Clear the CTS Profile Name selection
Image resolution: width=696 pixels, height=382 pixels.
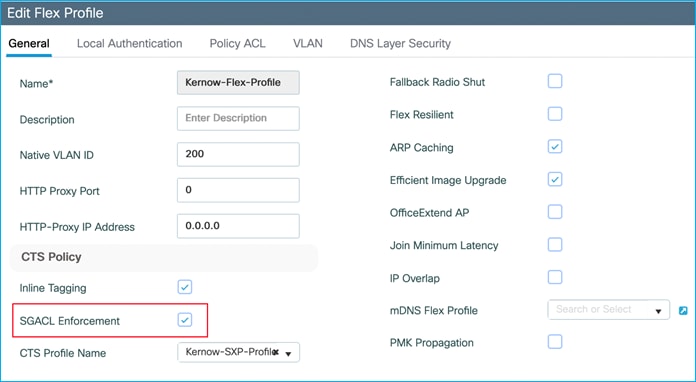276,353
